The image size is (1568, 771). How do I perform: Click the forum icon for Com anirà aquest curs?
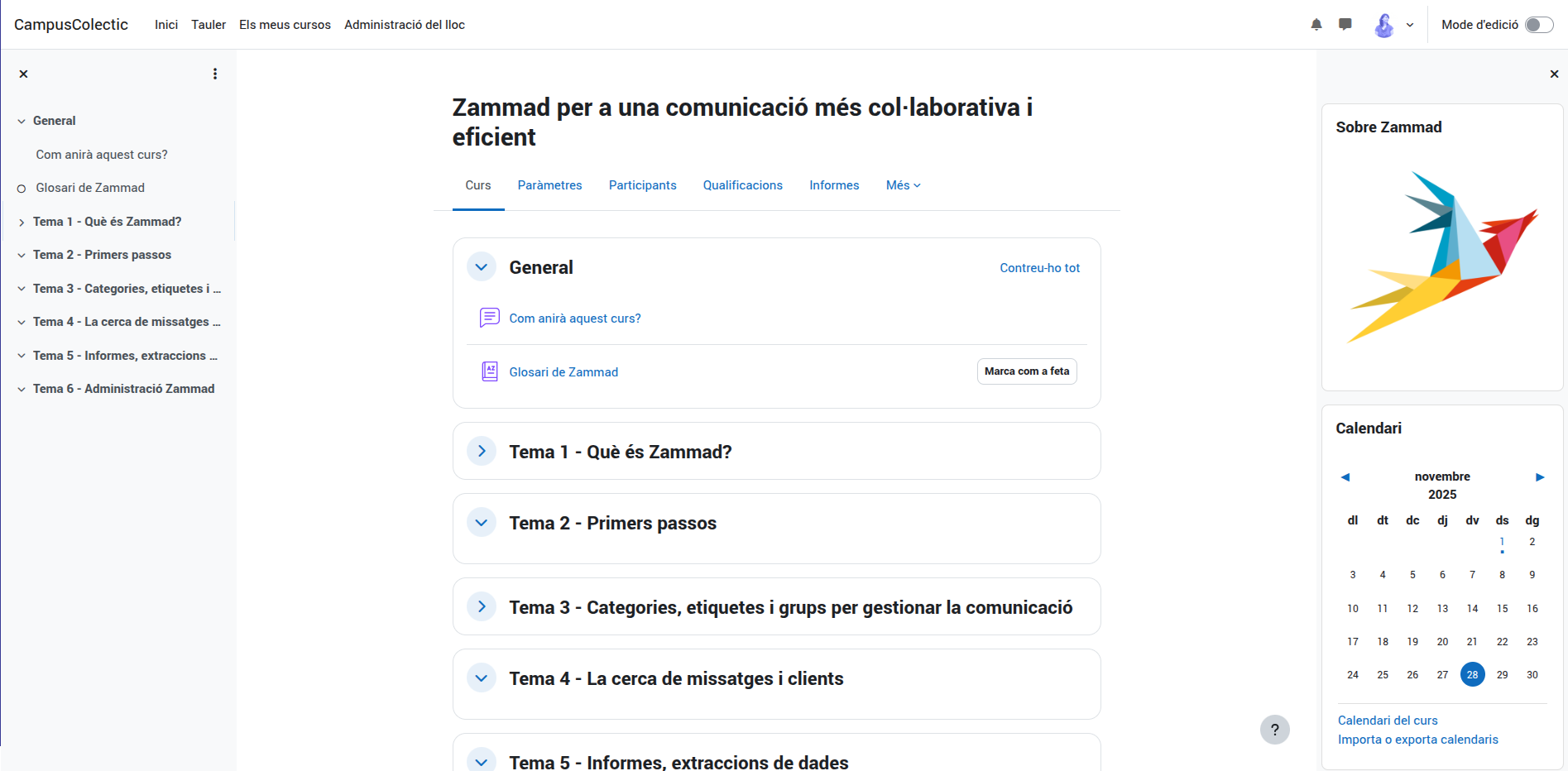coord(490,318)
